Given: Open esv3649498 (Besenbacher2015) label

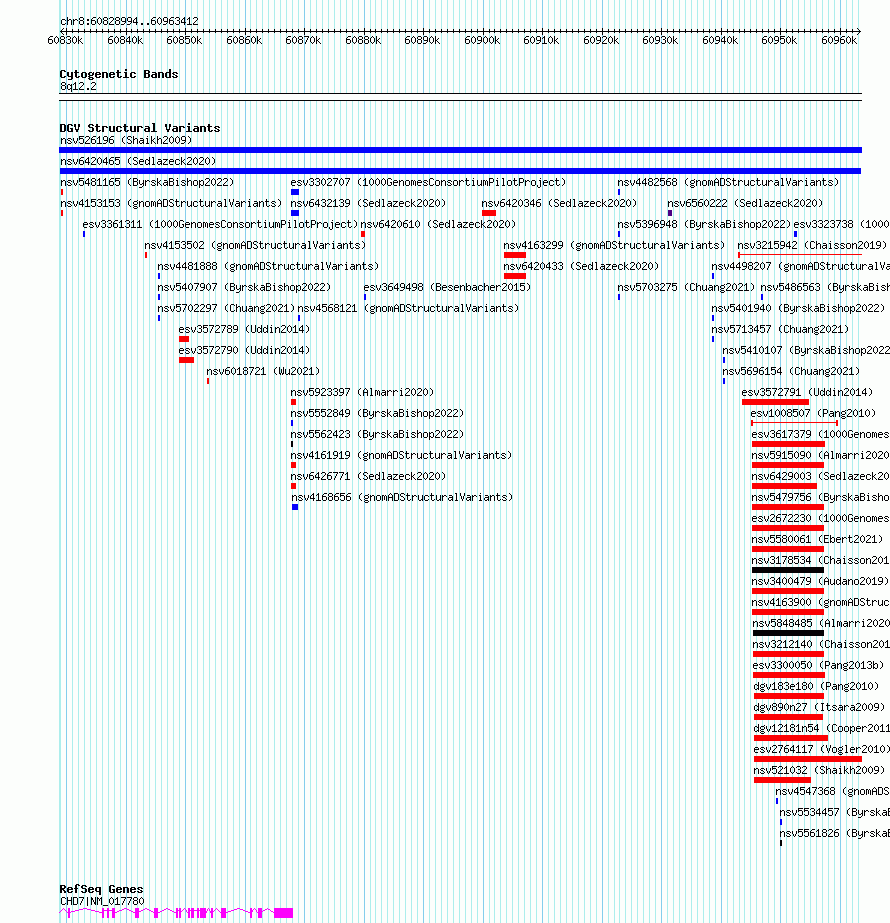Looking at the screenshot, I should (447, 287).
